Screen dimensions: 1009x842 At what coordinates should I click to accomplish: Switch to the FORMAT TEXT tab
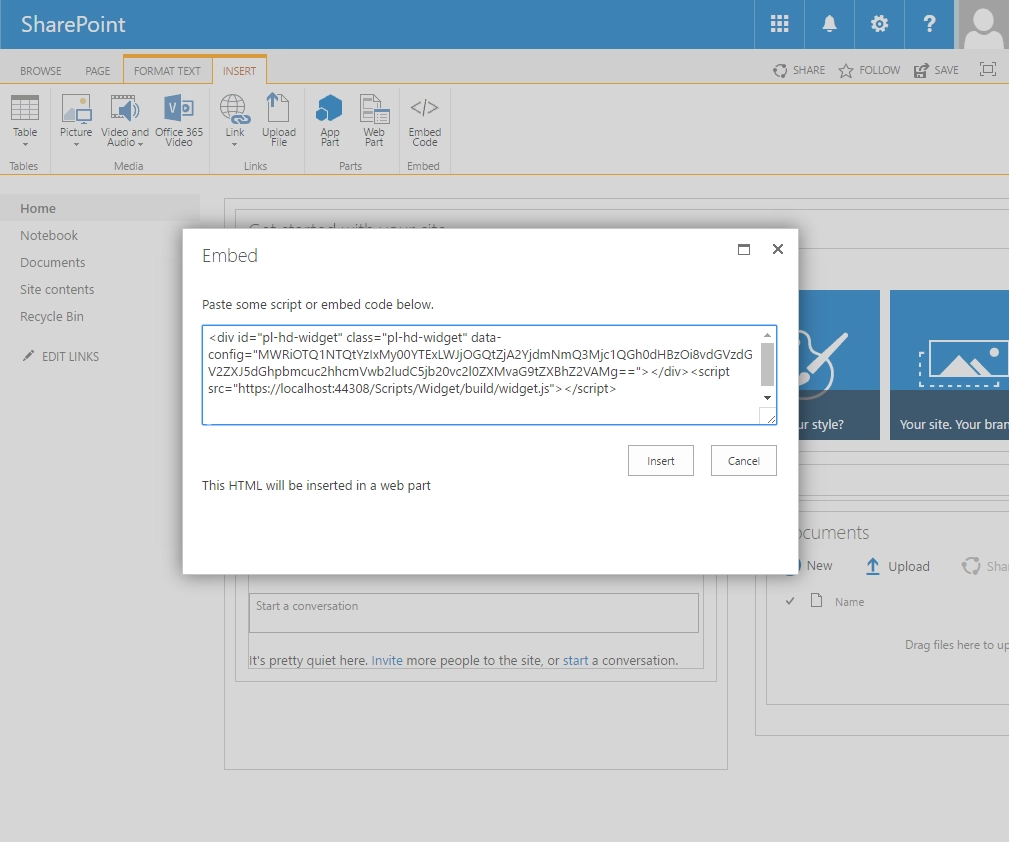(167, 71)
